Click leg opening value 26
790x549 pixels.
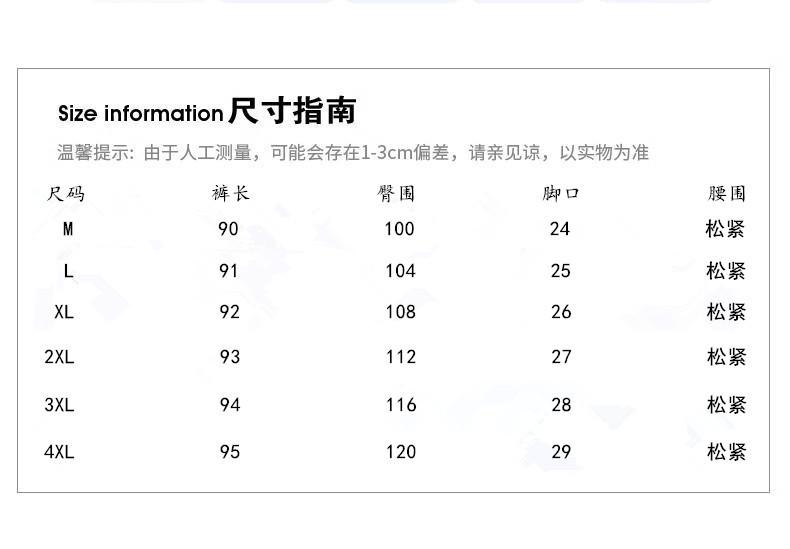[x=561, y=312]
